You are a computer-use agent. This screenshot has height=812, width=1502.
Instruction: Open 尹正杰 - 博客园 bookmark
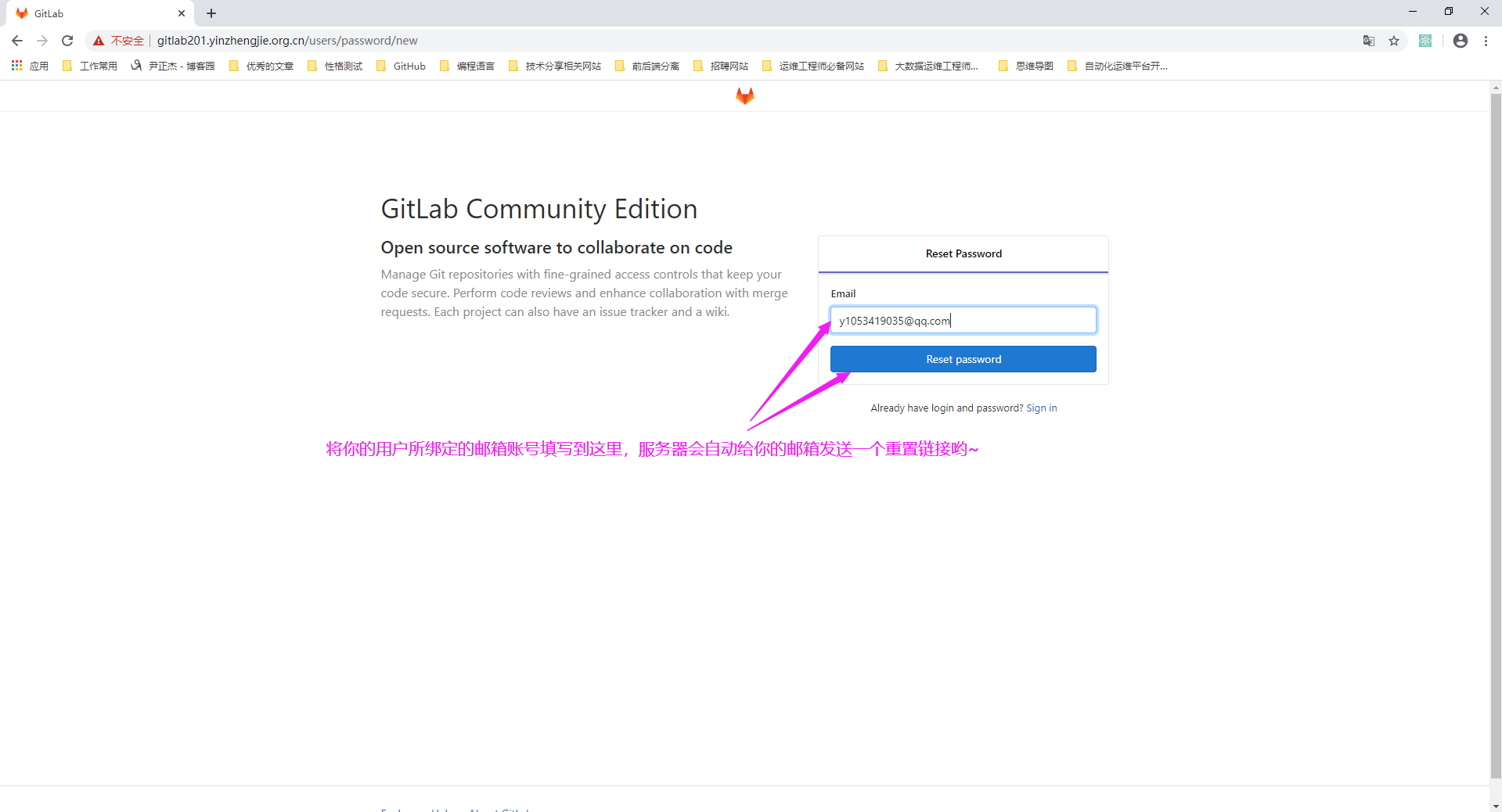click(x=173, y=66)
